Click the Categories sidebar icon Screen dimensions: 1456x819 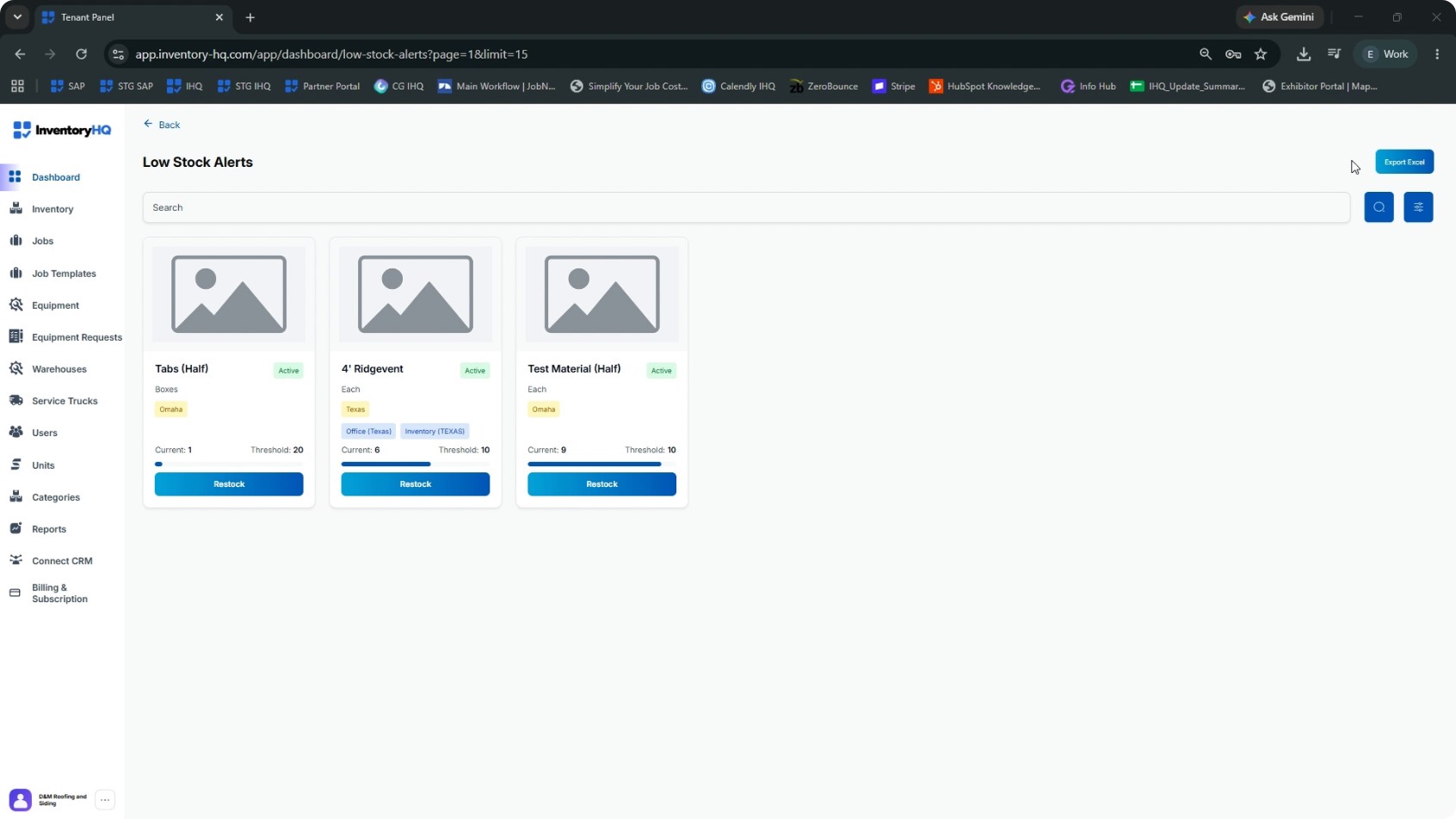click(x=15, y=496)
